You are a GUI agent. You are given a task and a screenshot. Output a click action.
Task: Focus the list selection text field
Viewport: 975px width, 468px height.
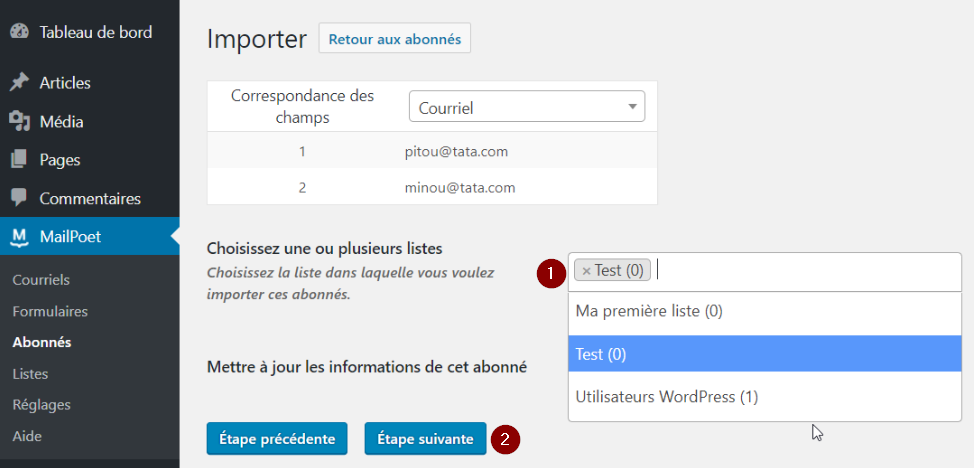click(x=800, y=271)
